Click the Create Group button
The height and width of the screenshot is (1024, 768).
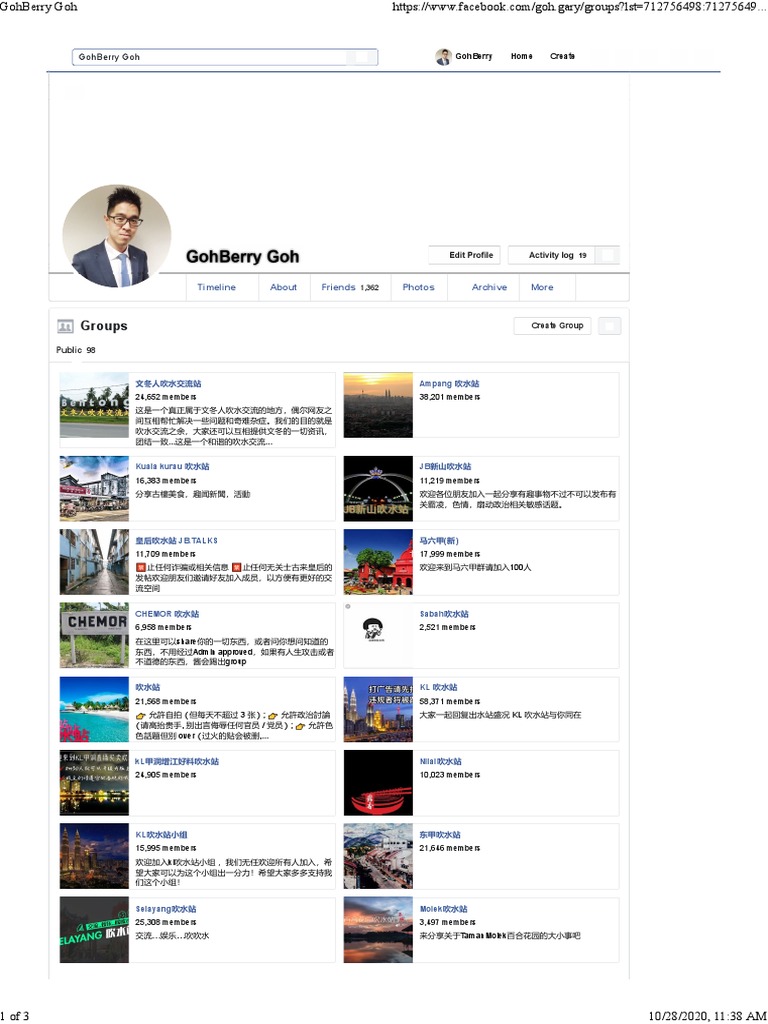[552, 326]
